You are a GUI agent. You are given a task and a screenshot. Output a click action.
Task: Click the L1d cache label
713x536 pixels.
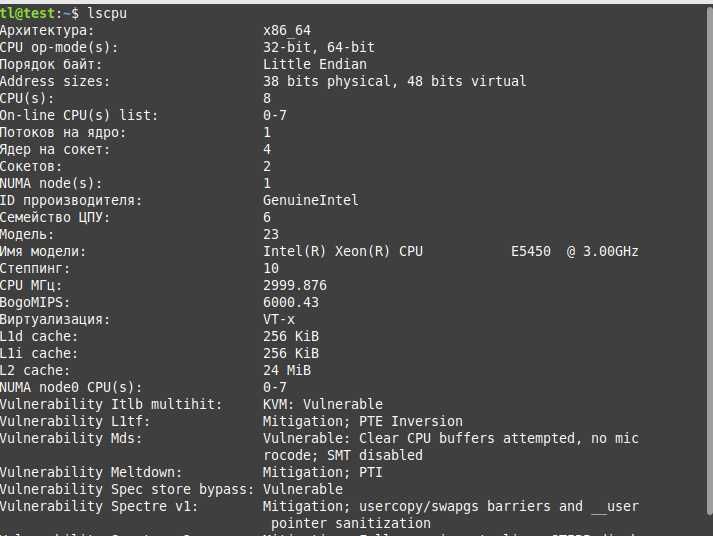(39, 336)
